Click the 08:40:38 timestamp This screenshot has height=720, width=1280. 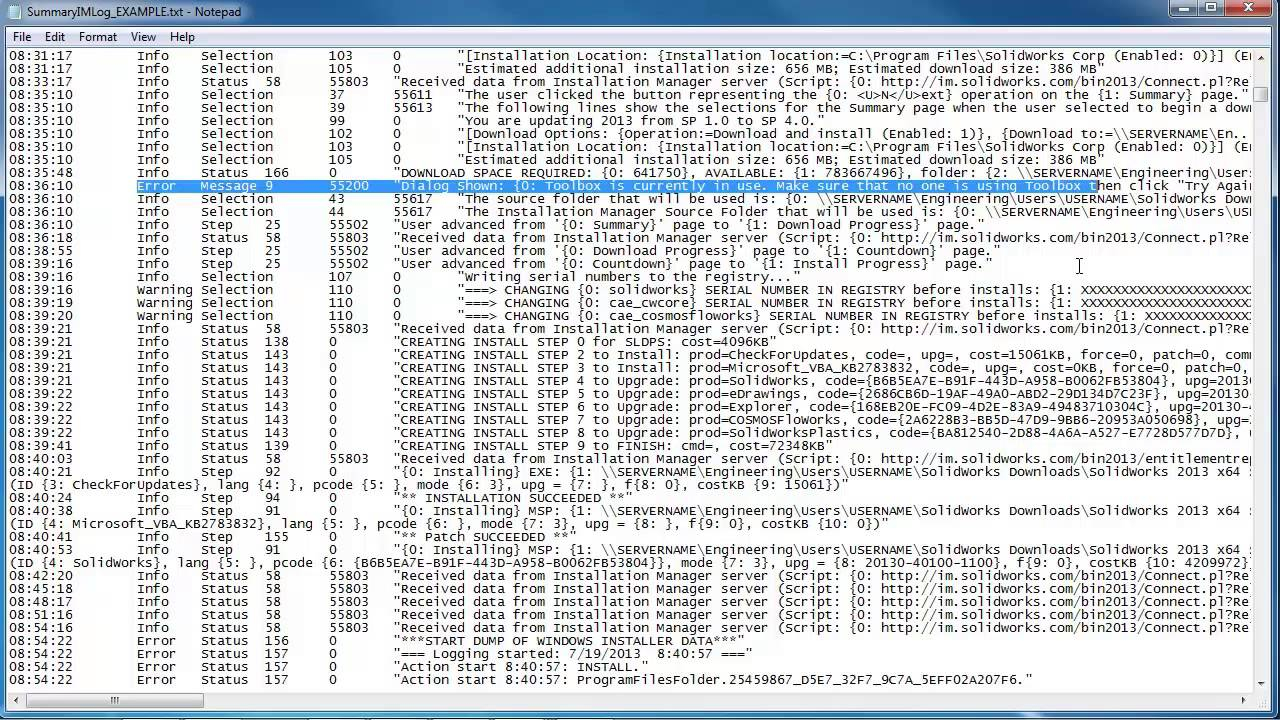41,511
